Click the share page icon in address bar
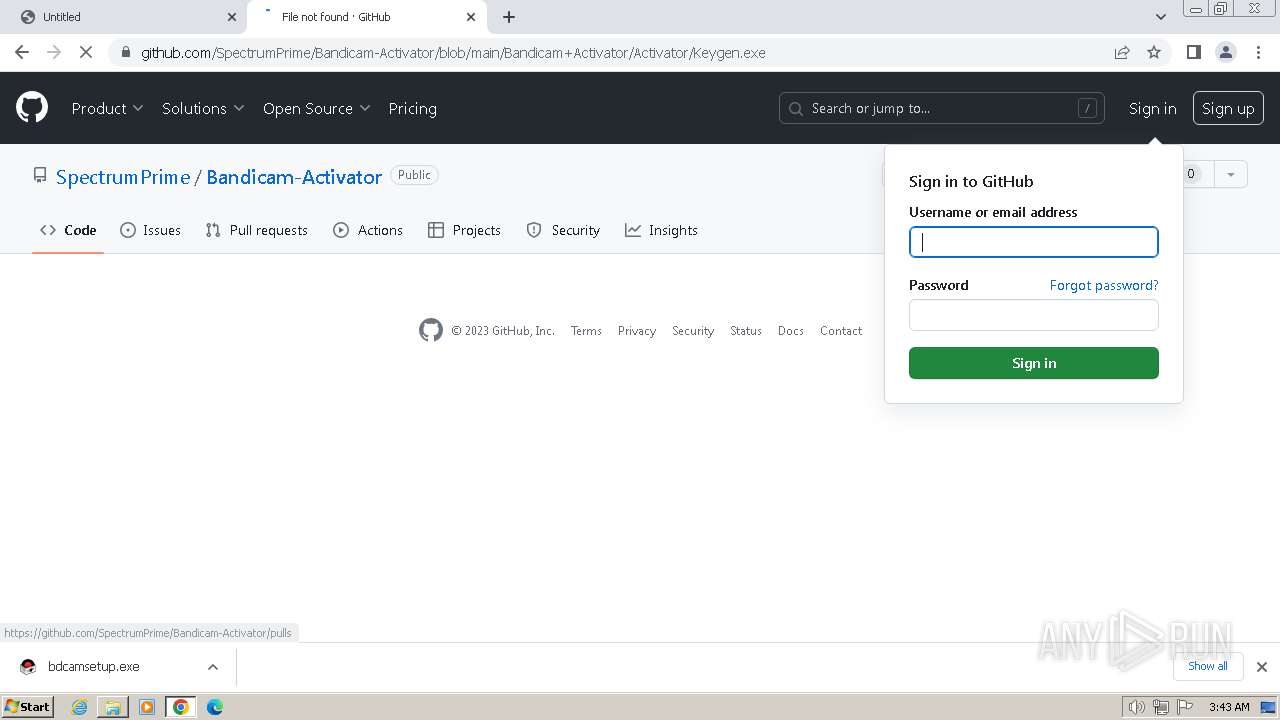 pos(1122,52)
